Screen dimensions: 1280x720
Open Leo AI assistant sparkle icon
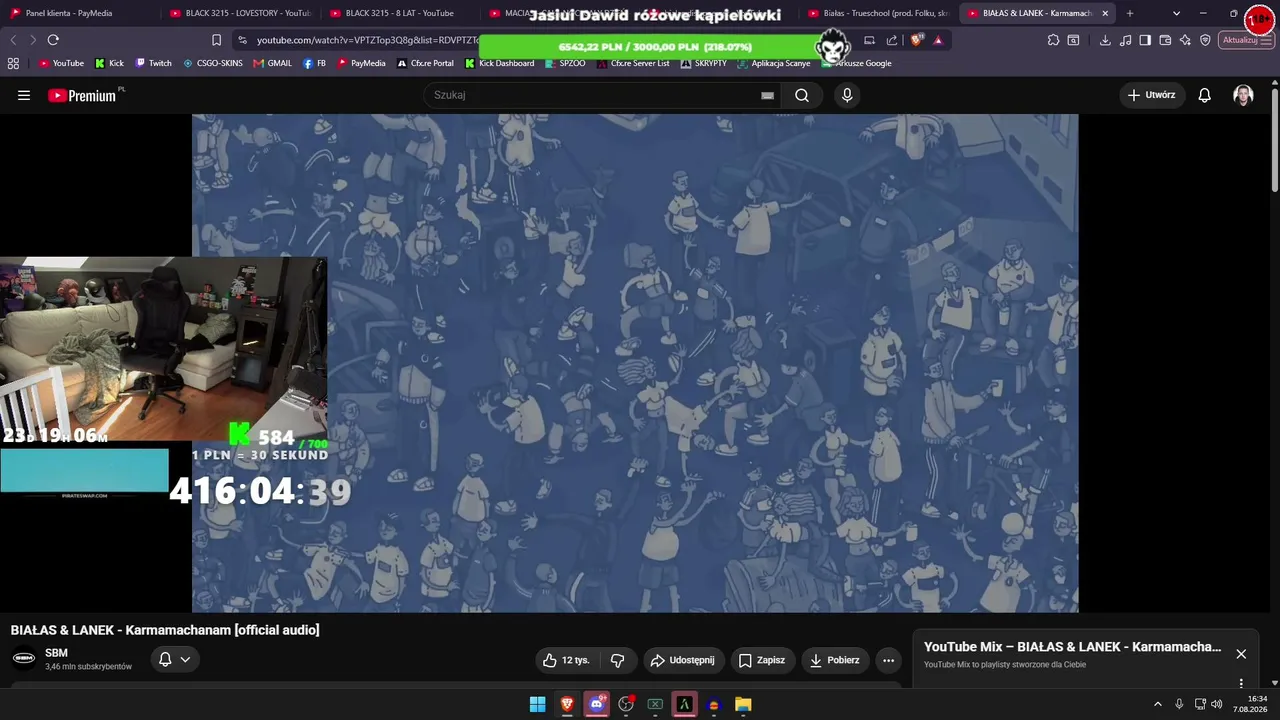(x=1185, y=40)
